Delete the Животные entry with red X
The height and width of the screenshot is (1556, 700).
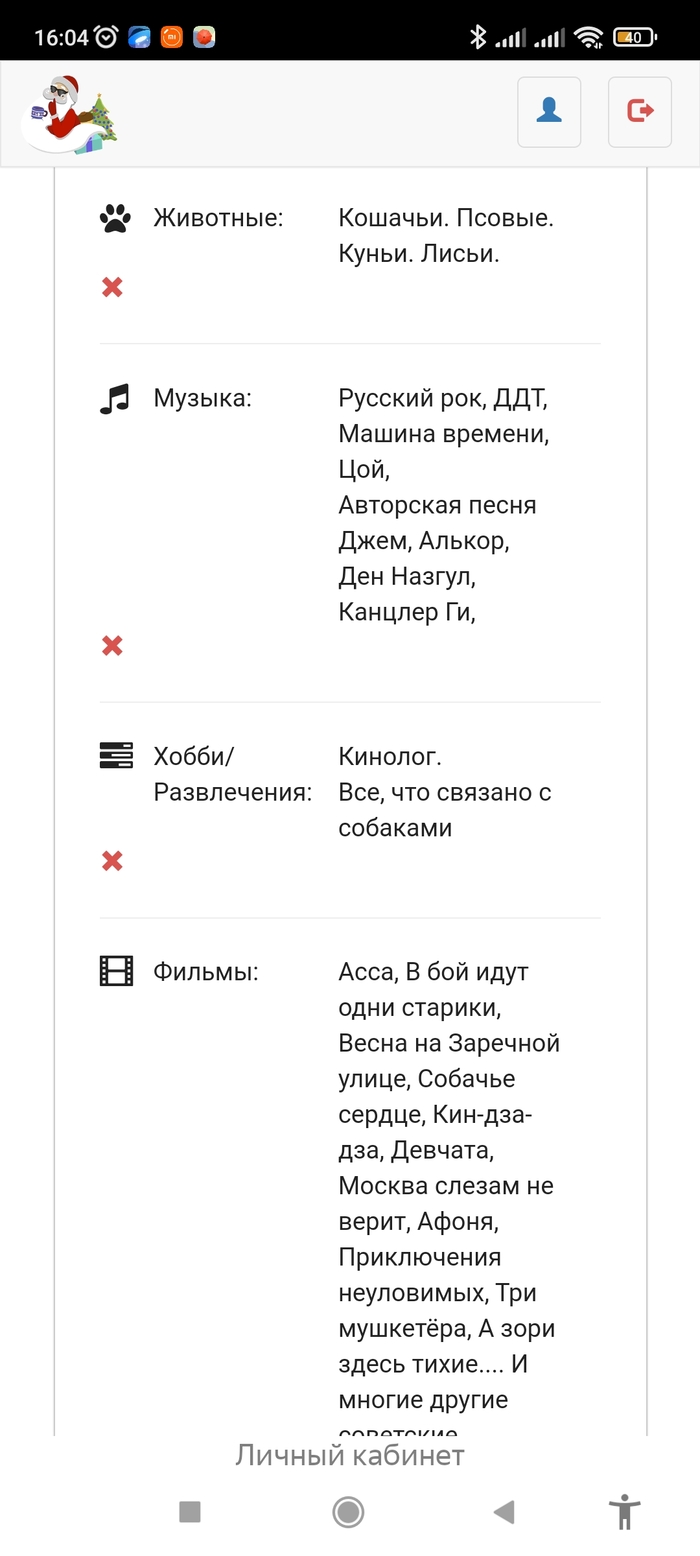[x=112, y=288]
